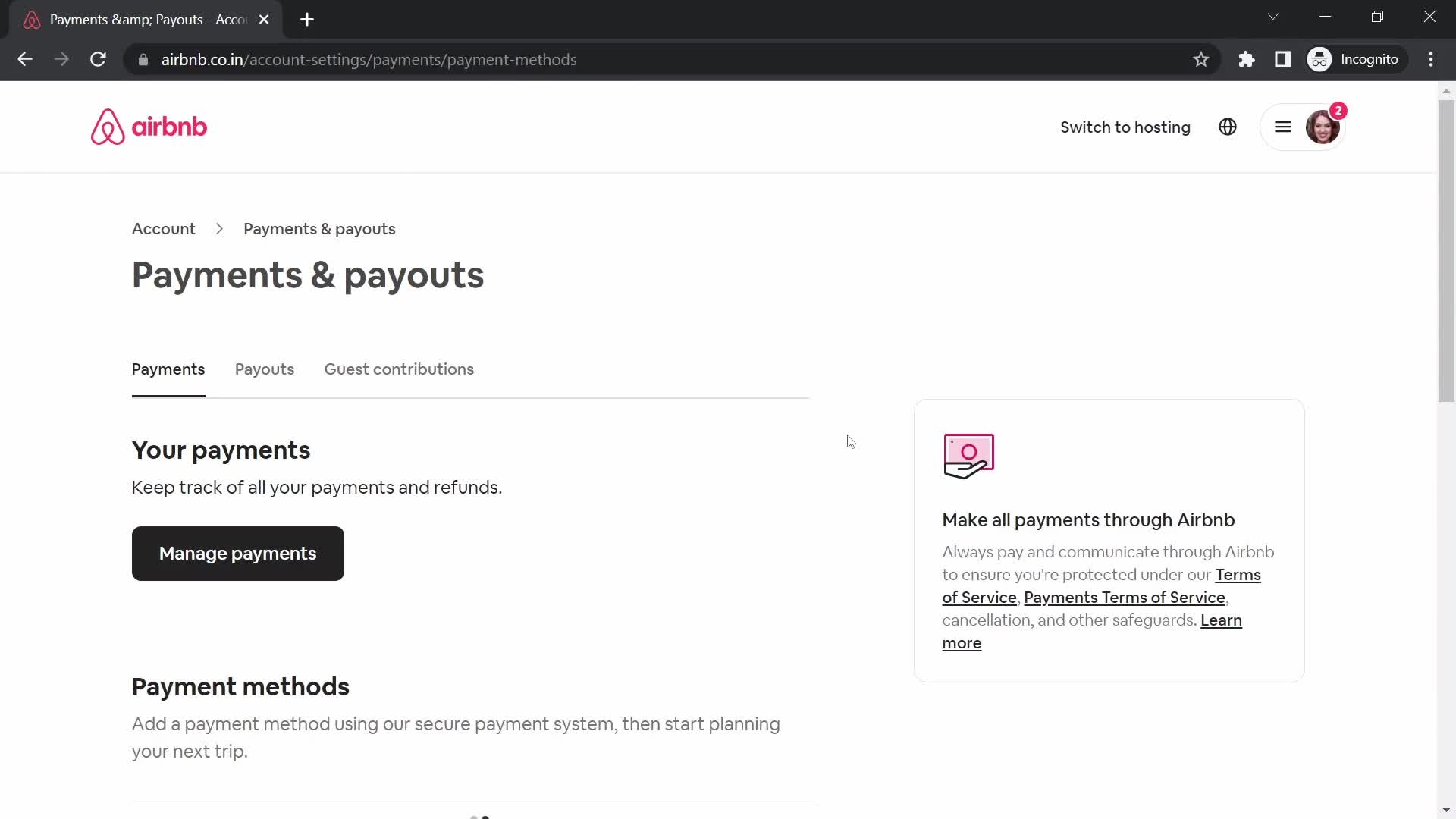Open the Payments Terms of Service link
The image size is (1456, 819).
pyautogui.click(x=1125, y=597)
